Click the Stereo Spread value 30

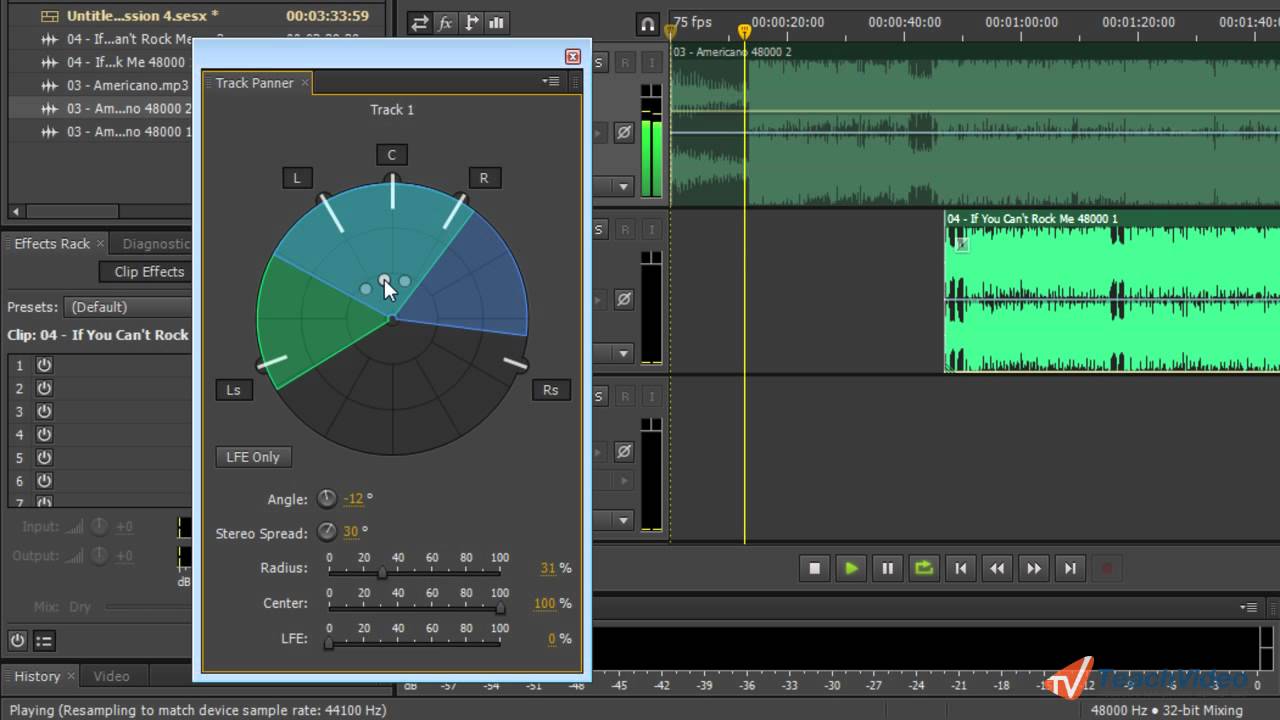tap(351, 532)
